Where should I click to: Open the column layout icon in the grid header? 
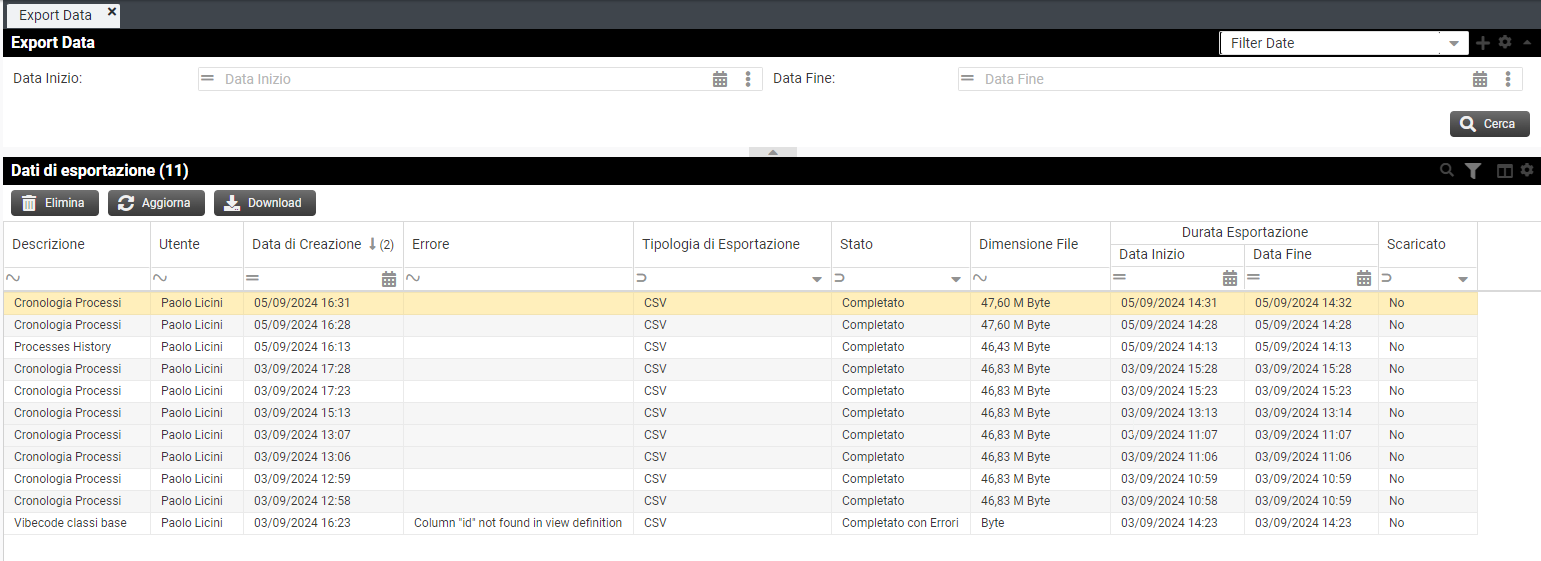1504,171
